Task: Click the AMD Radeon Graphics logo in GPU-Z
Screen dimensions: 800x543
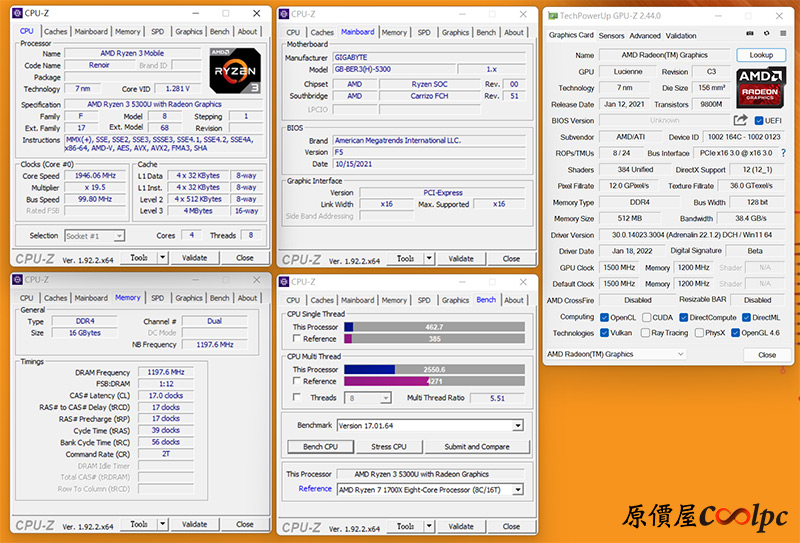Action: (760, 87)
